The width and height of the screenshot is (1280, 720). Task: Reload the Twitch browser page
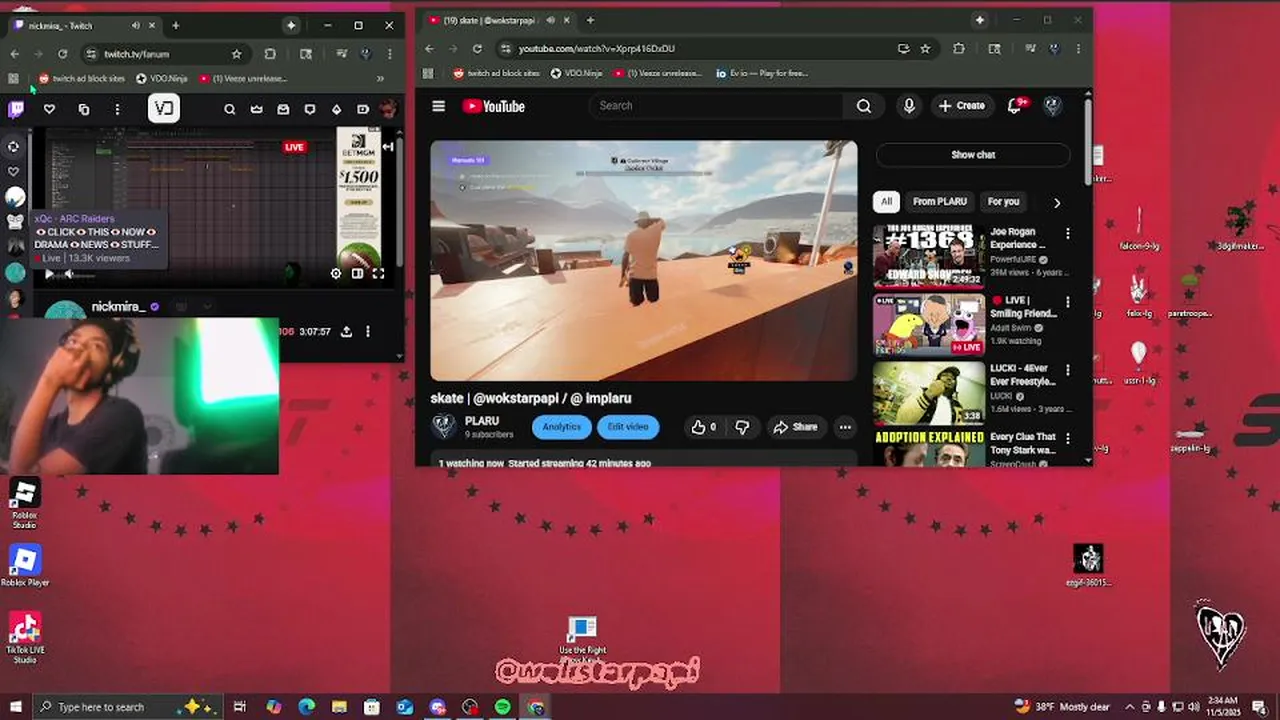(62, 54)
